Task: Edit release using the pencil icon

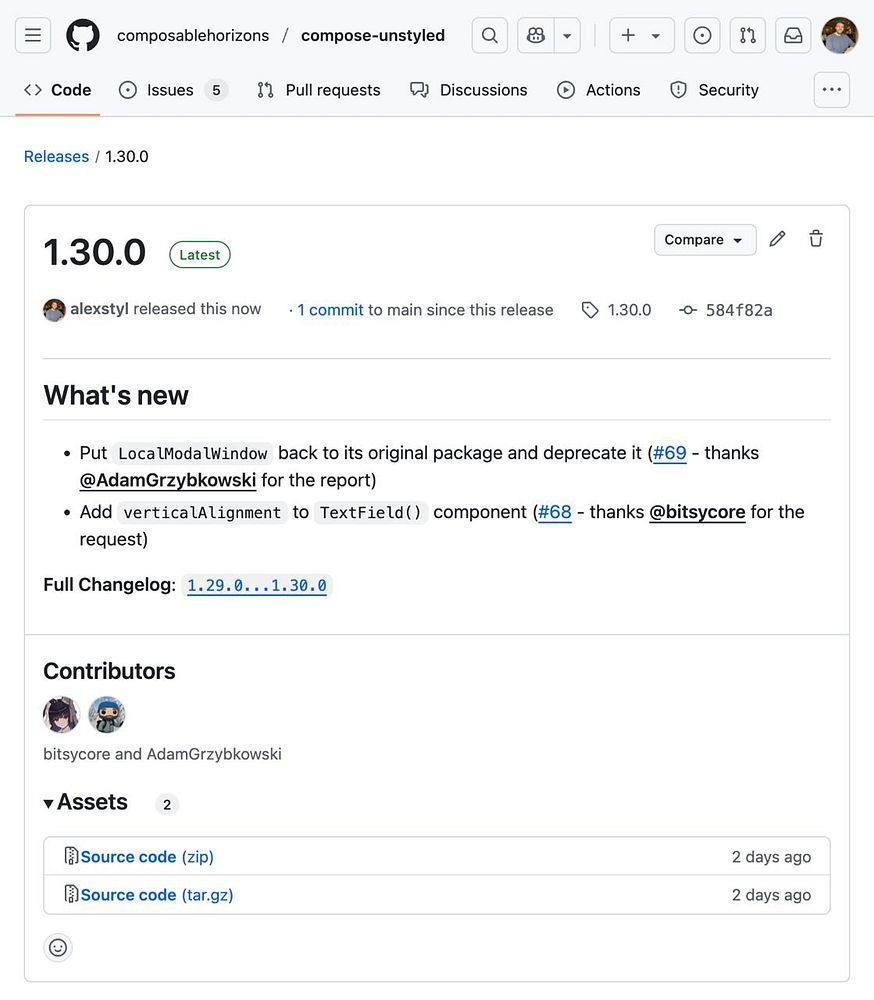Action: (x=777, y=239)
